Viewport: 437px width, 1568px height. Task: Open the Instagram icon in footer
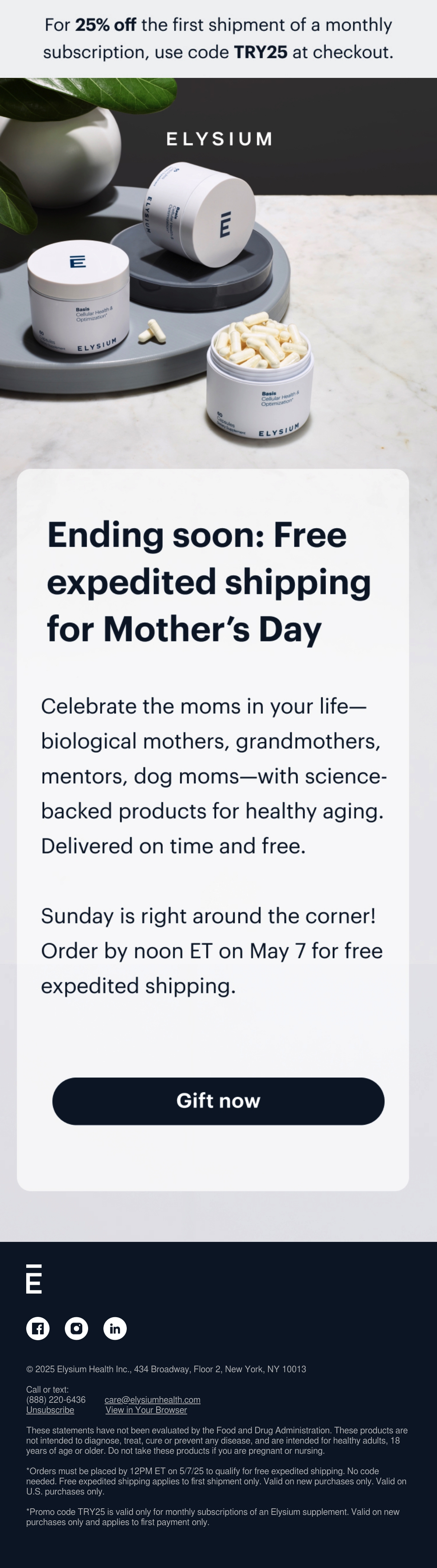[76, 1328]
